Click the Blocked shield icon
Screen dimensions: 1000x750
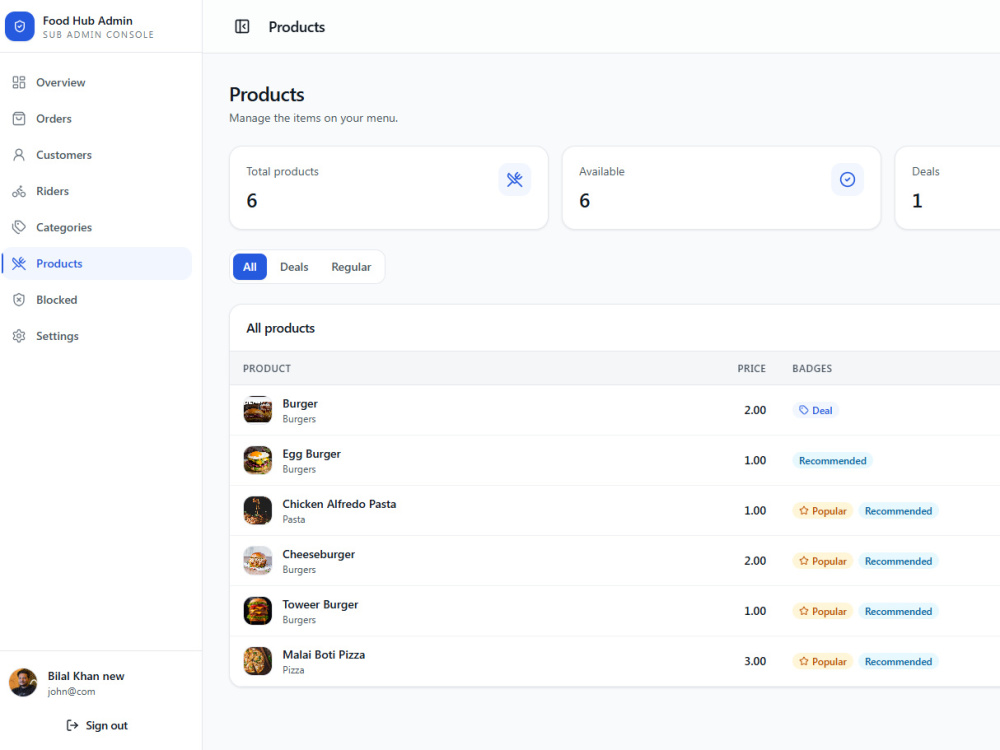pyautogui.click(x=19, y=300)
